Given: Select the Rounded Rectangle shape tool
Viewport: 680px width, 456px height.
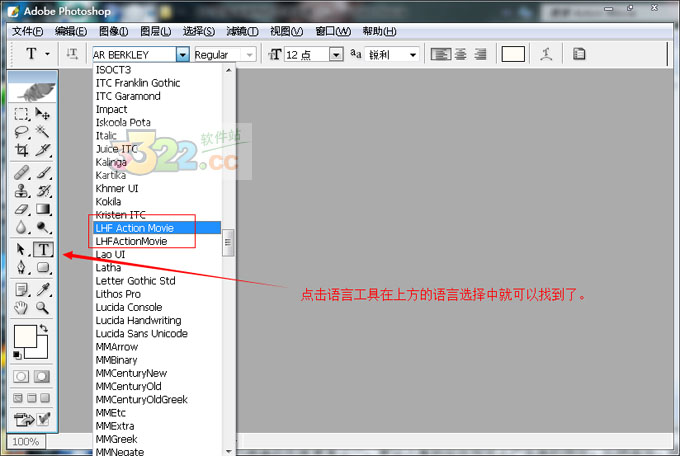Looking at the screenshot, I should 42,267.
